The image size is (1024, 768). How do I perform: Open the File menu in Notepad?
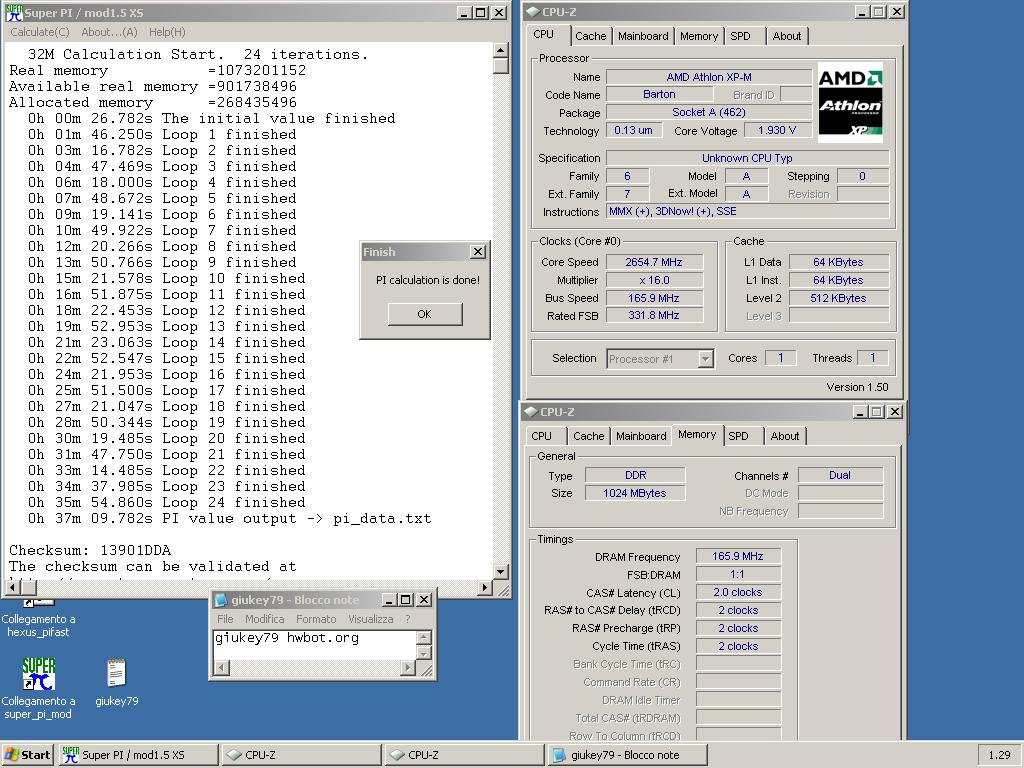click(x=225, y=619)
